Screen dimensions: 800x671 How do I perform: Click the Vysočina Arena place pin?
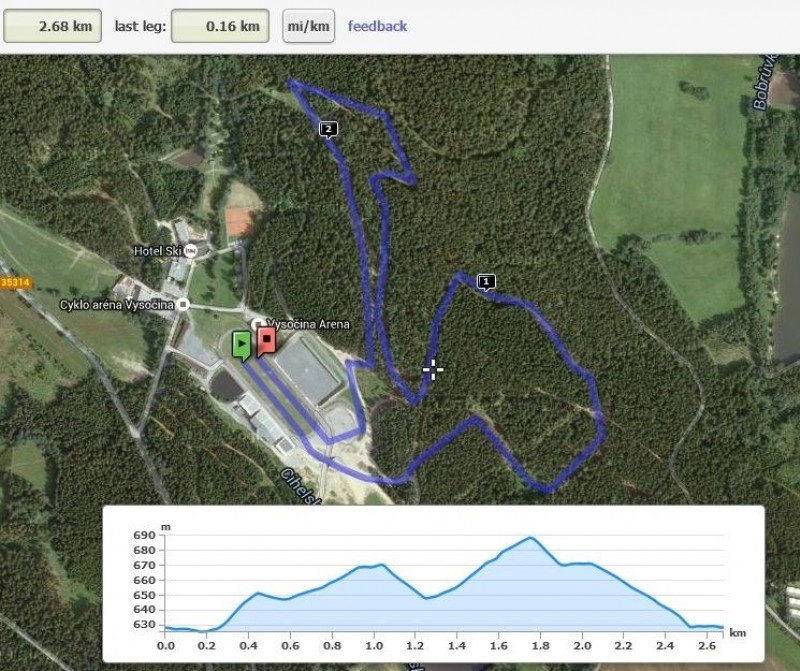(258, 324)
